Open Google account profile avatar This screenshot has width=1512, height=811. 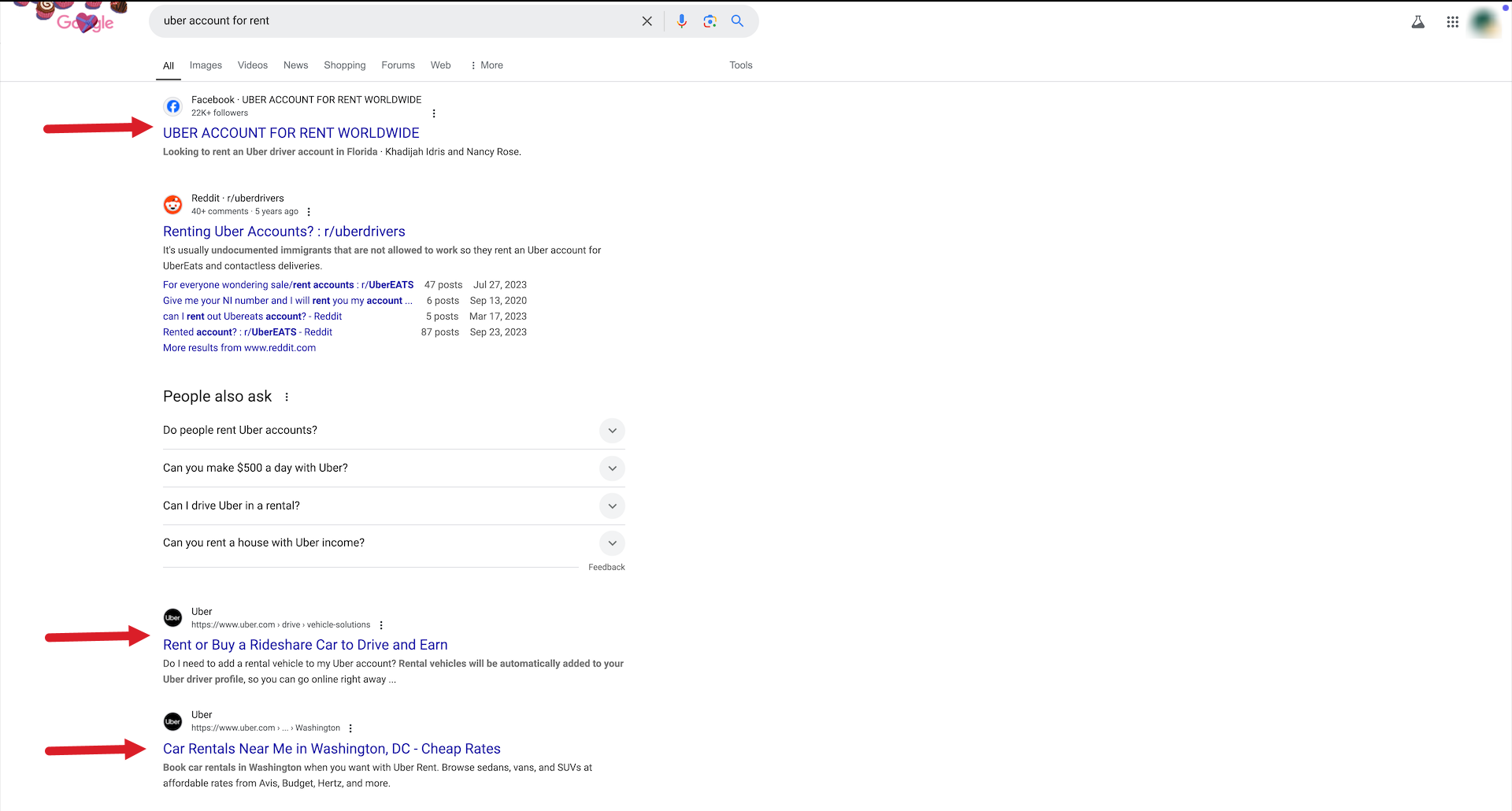[x=1484, y=22]
